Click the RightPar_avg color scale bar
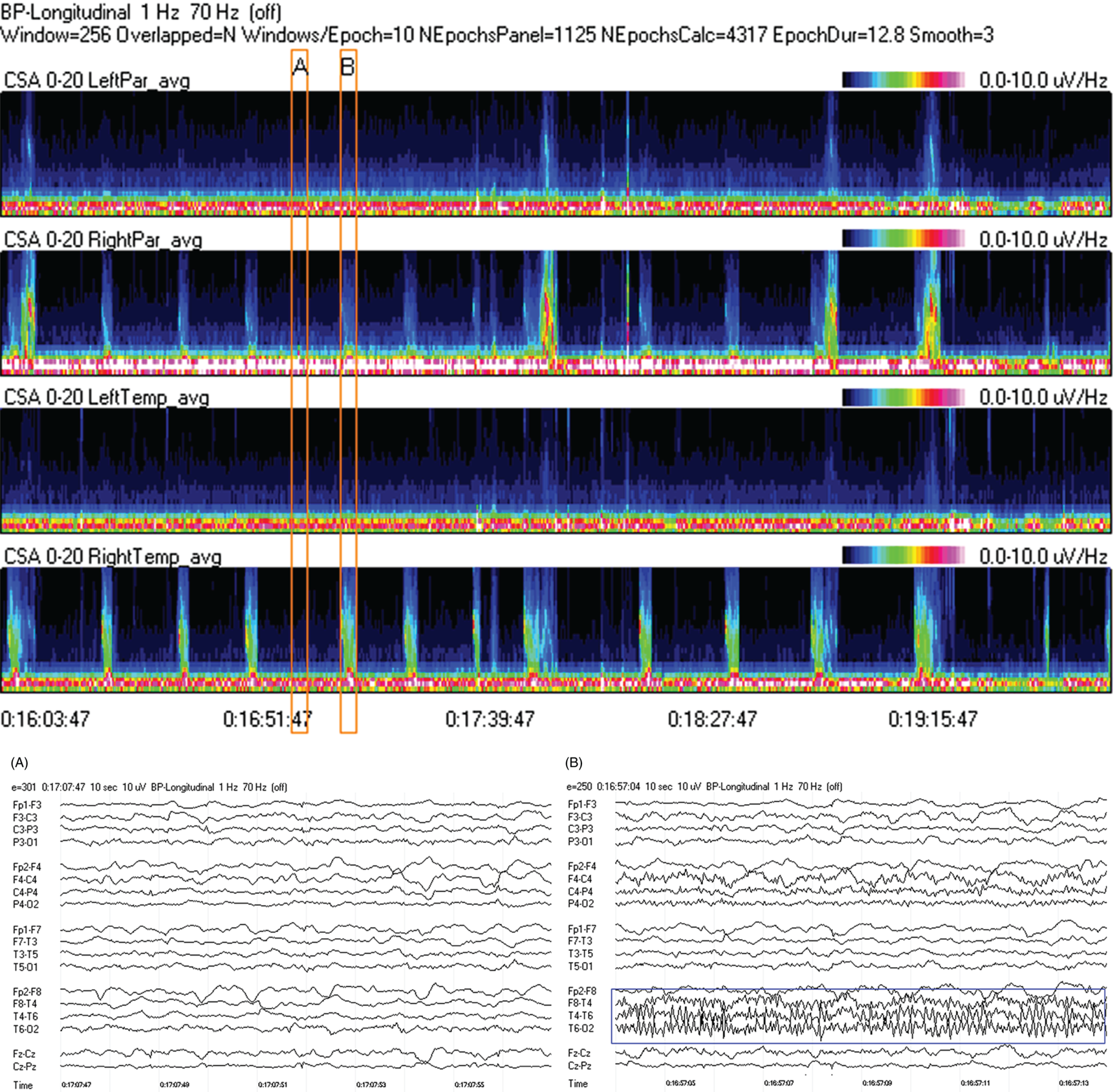 (903, 239)
